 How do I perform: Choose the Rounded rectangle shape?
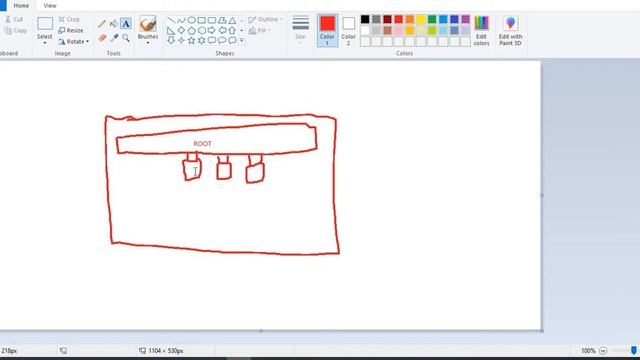[212, 20]
